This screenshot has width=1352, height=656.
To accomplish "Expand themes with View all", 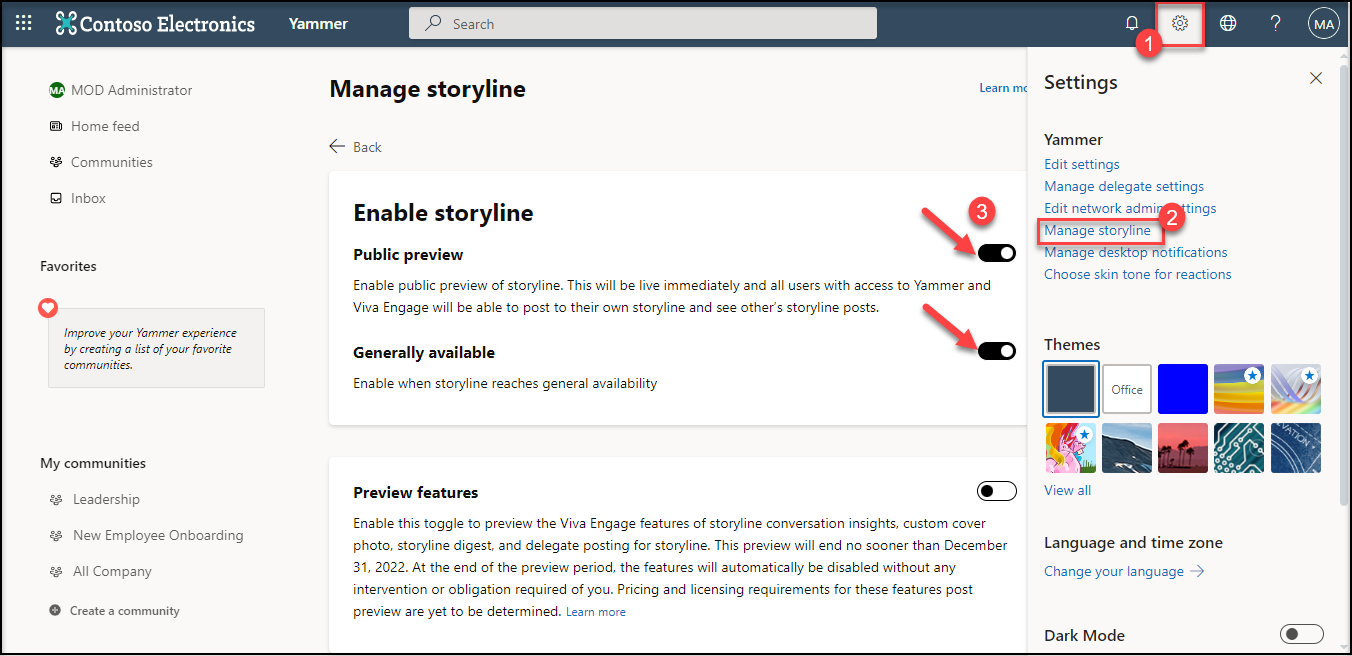I will coord(1067,490).
